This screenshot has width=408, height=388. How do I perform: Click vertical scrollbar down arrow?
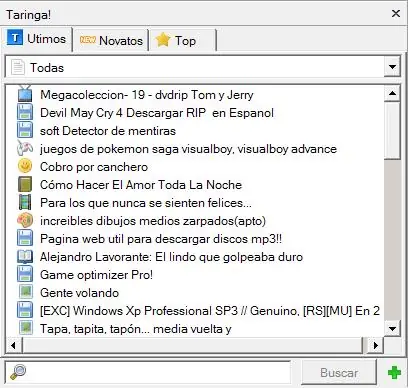click(392, 329)
